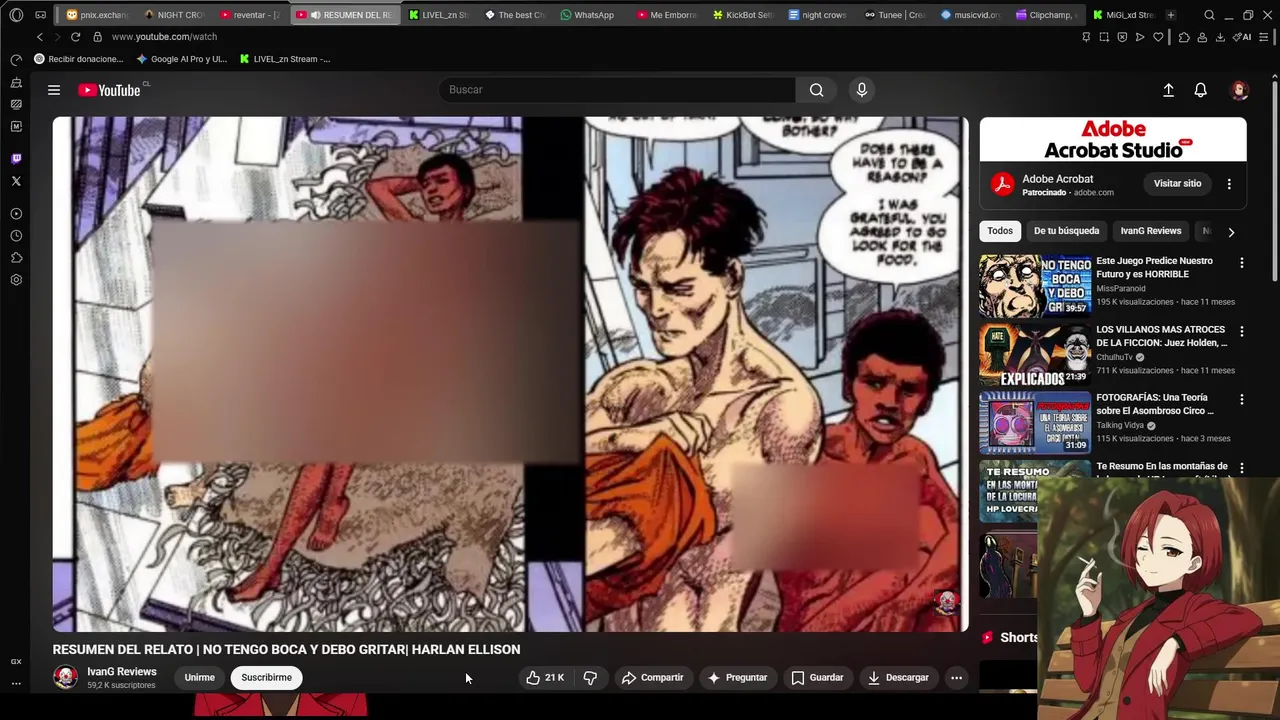Screen dimensions: 1280x720
Task: Open the GX Corner sidebar icon
Action: coord(16,662)
